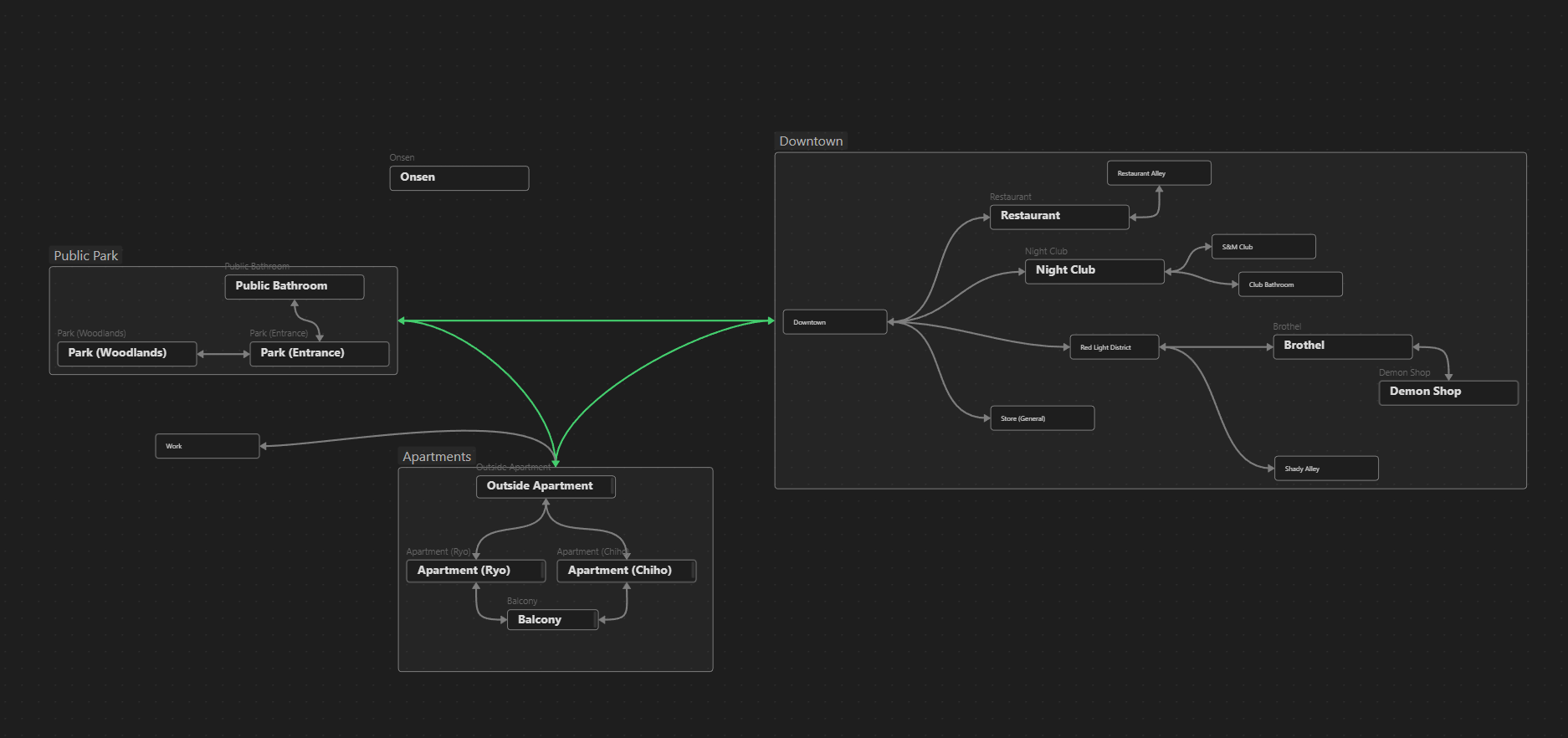Viewport: 1568px width, 738px height.
Task: Click the Public Bathroom node
Action: pos(294,286)
